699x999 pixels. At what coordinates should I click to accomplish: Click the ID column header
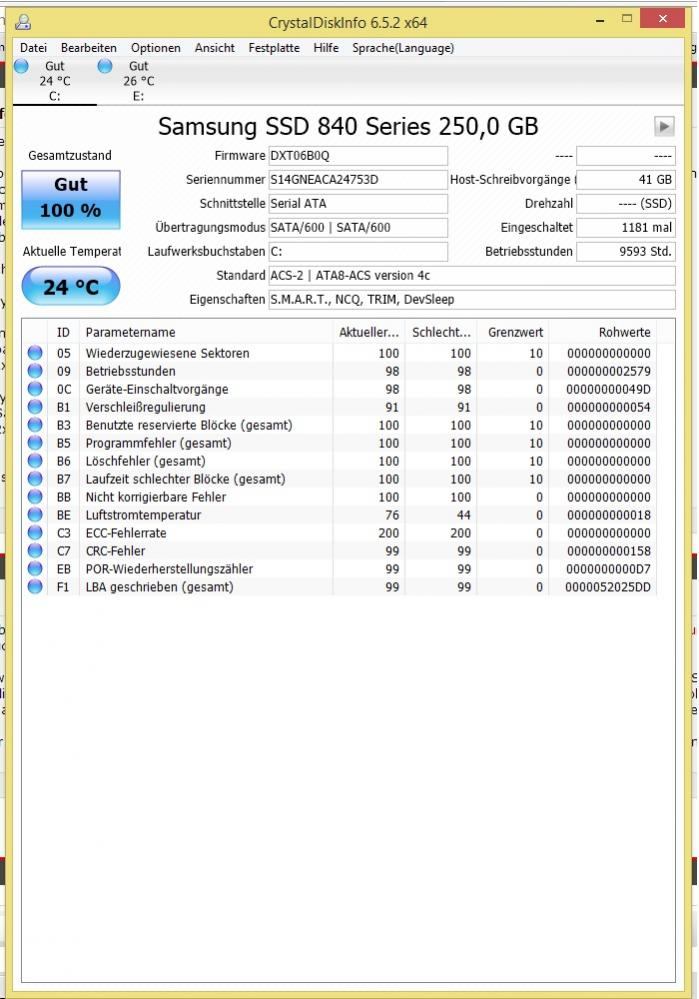63,332
